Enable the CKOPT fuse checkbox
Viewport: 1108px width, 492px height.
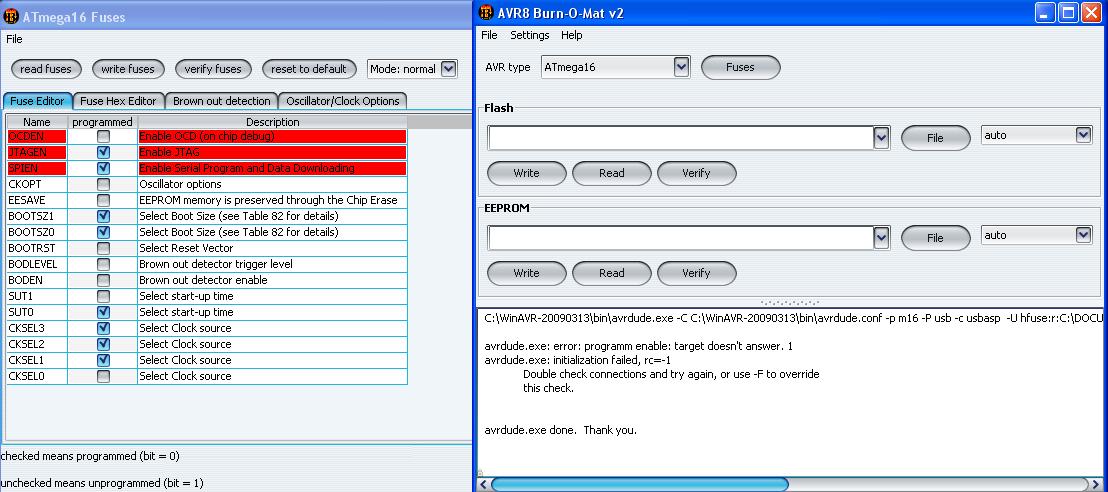click(103, 184)
